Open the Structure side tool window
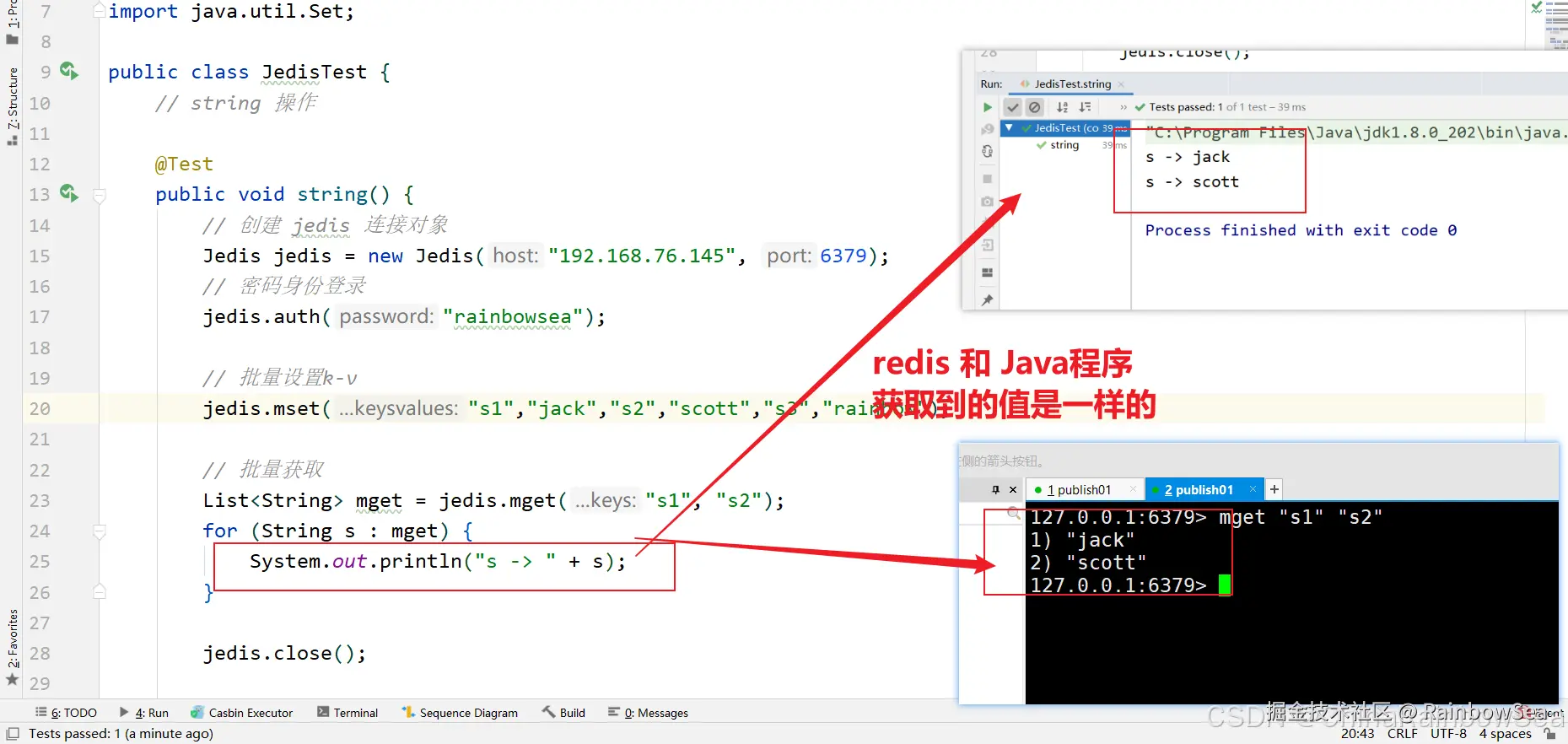The height and width of the screenshot is (744, 1568). (x=13, y=105)
